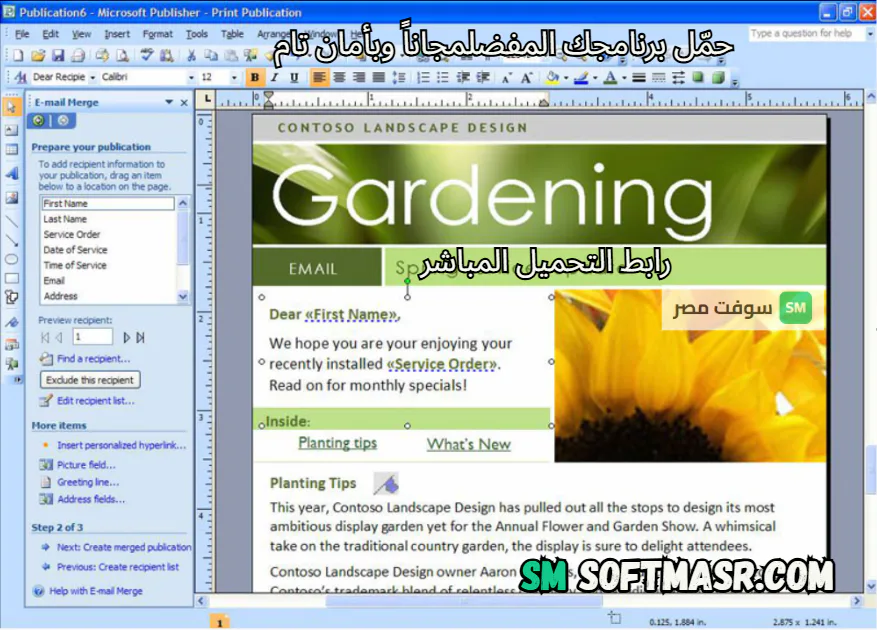Click the Dash Style icon

(x=658, y=77)
